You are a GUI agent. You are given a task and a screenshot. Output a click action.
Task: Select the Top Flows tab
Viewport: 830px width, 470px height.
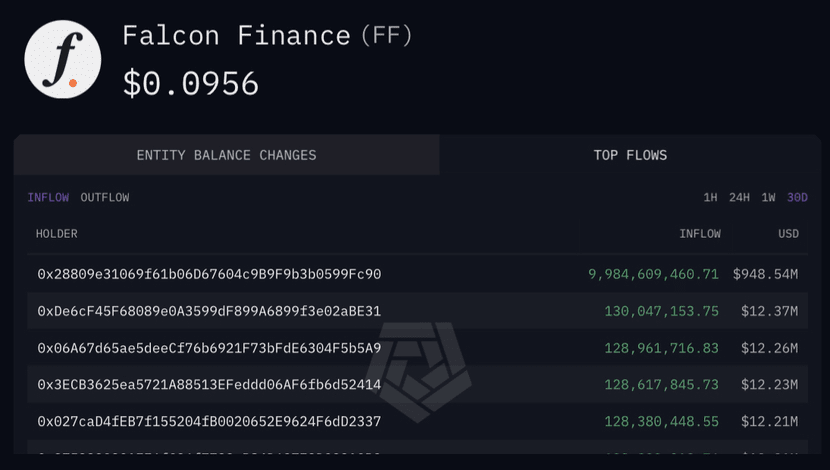pyautogui.click(x=630, y=155)
